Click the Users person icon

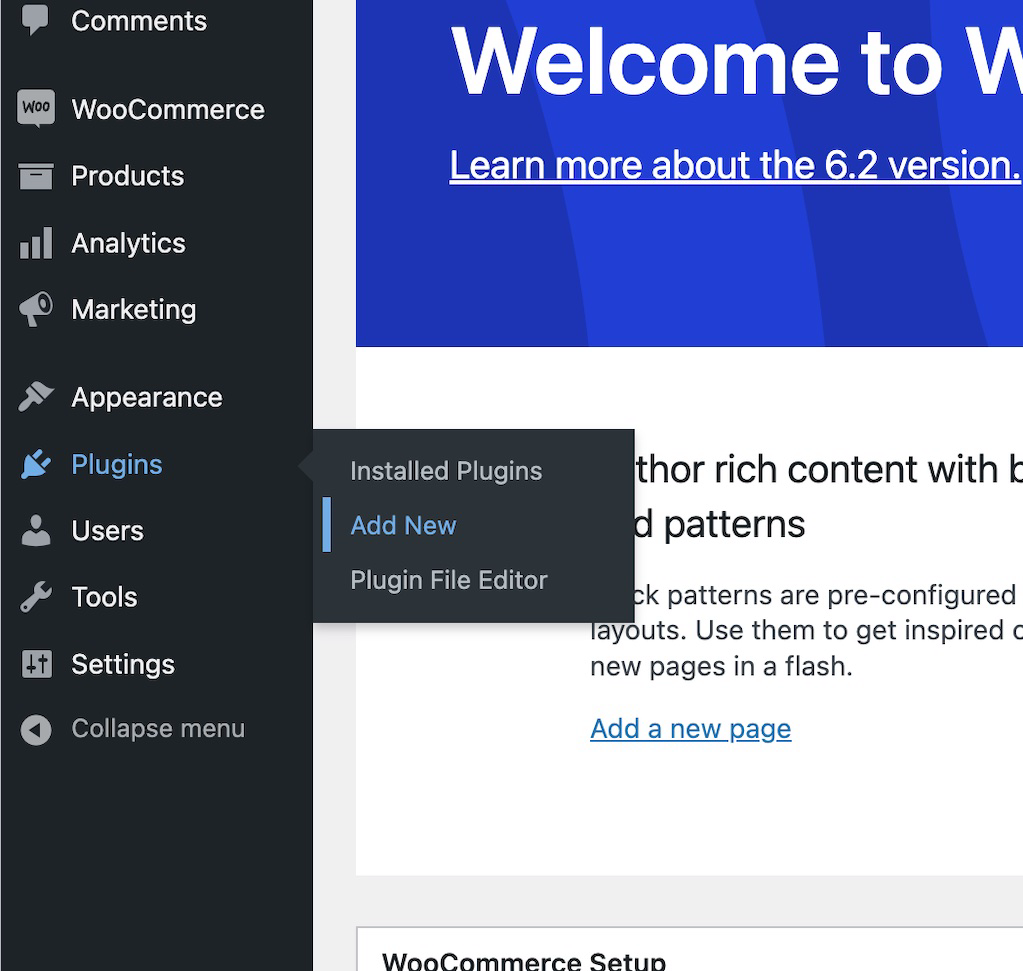36,531
